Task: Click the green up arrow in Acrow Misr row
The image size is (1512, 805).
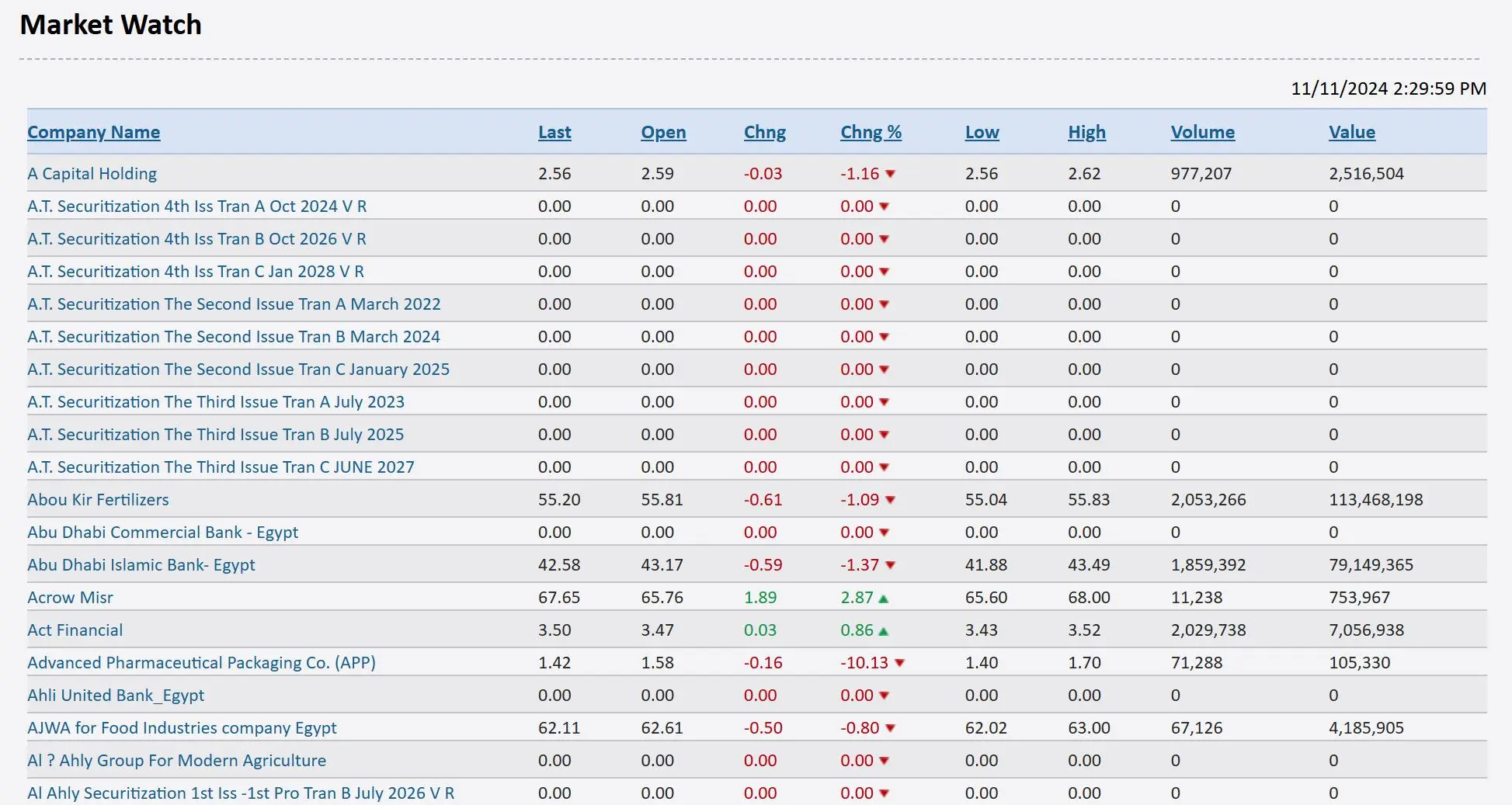Action: pyautogui.click(x=883, y=599)
